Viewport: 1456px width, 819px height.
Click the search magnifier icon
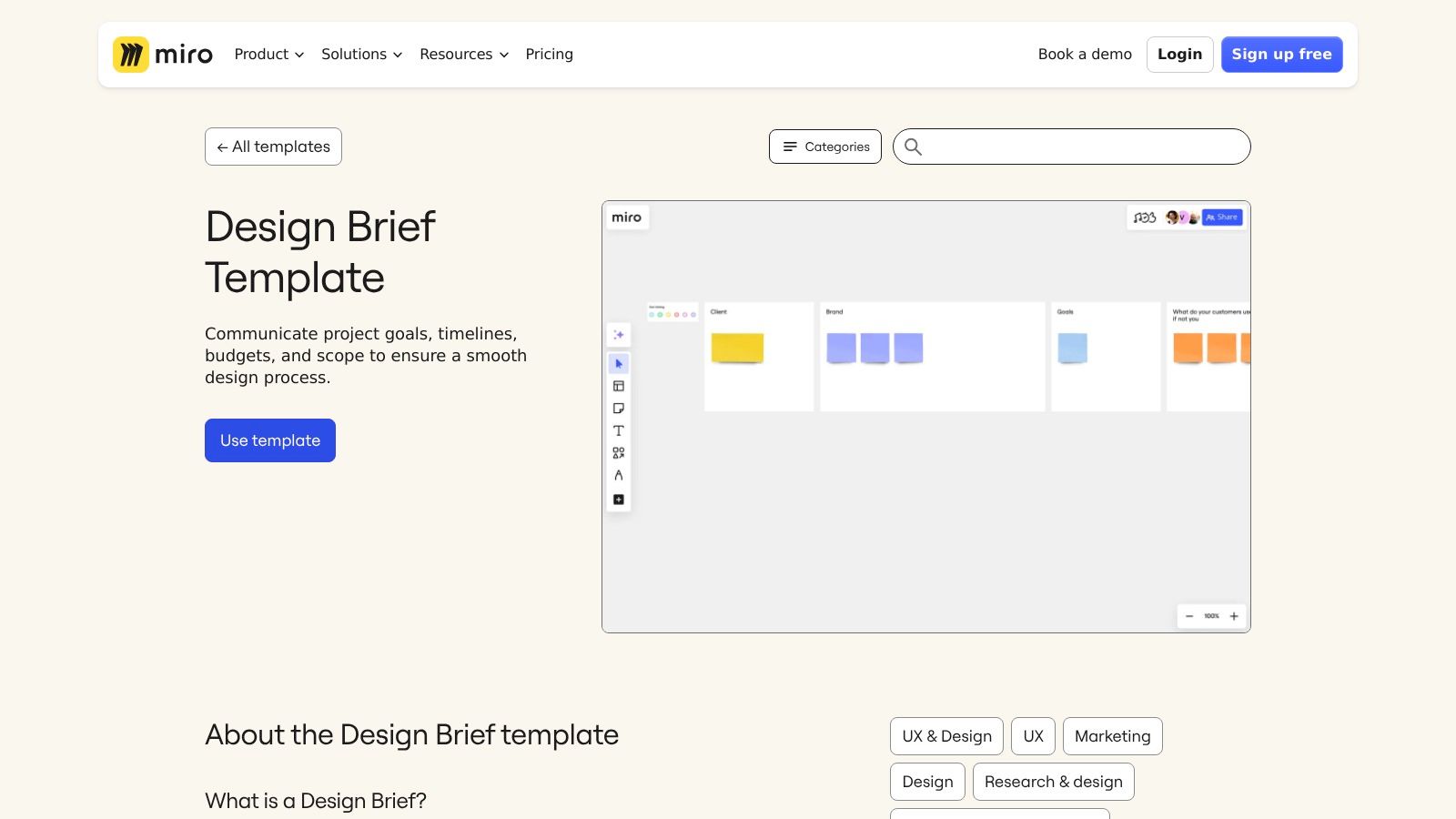coord(913,147)
